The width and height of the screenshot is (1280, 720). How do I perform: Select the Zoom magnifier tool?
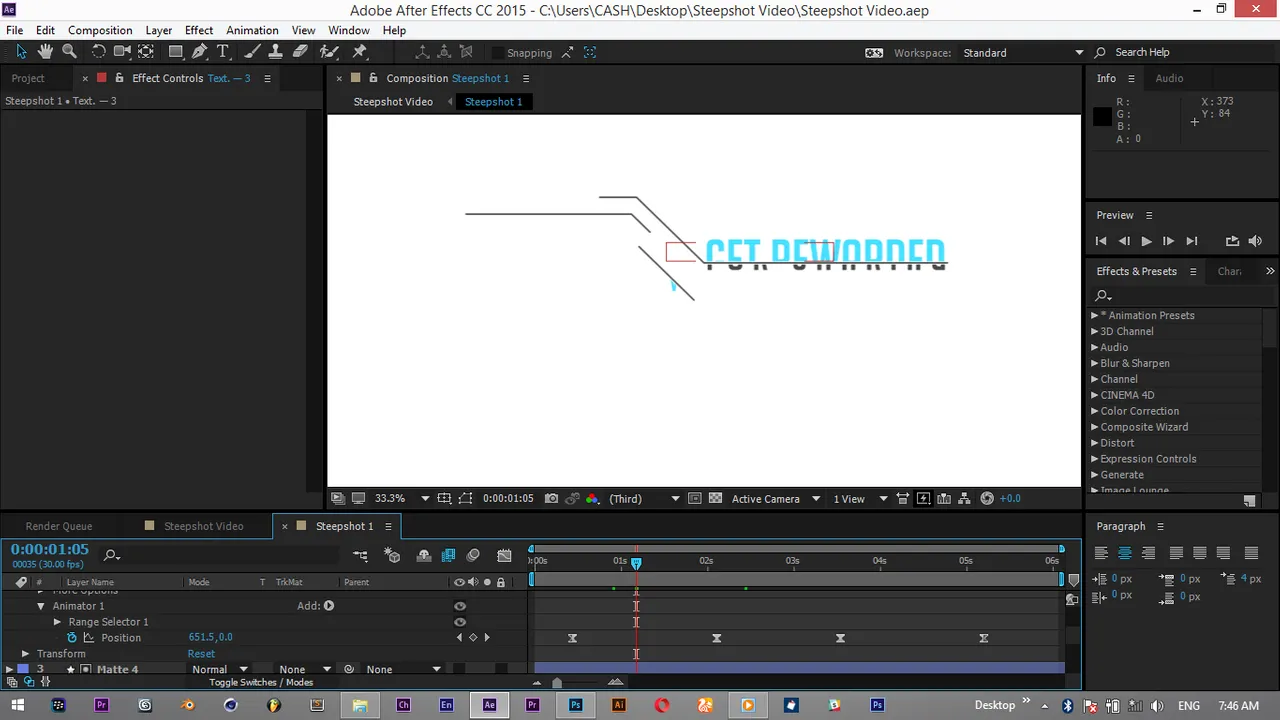coord(69,52)
